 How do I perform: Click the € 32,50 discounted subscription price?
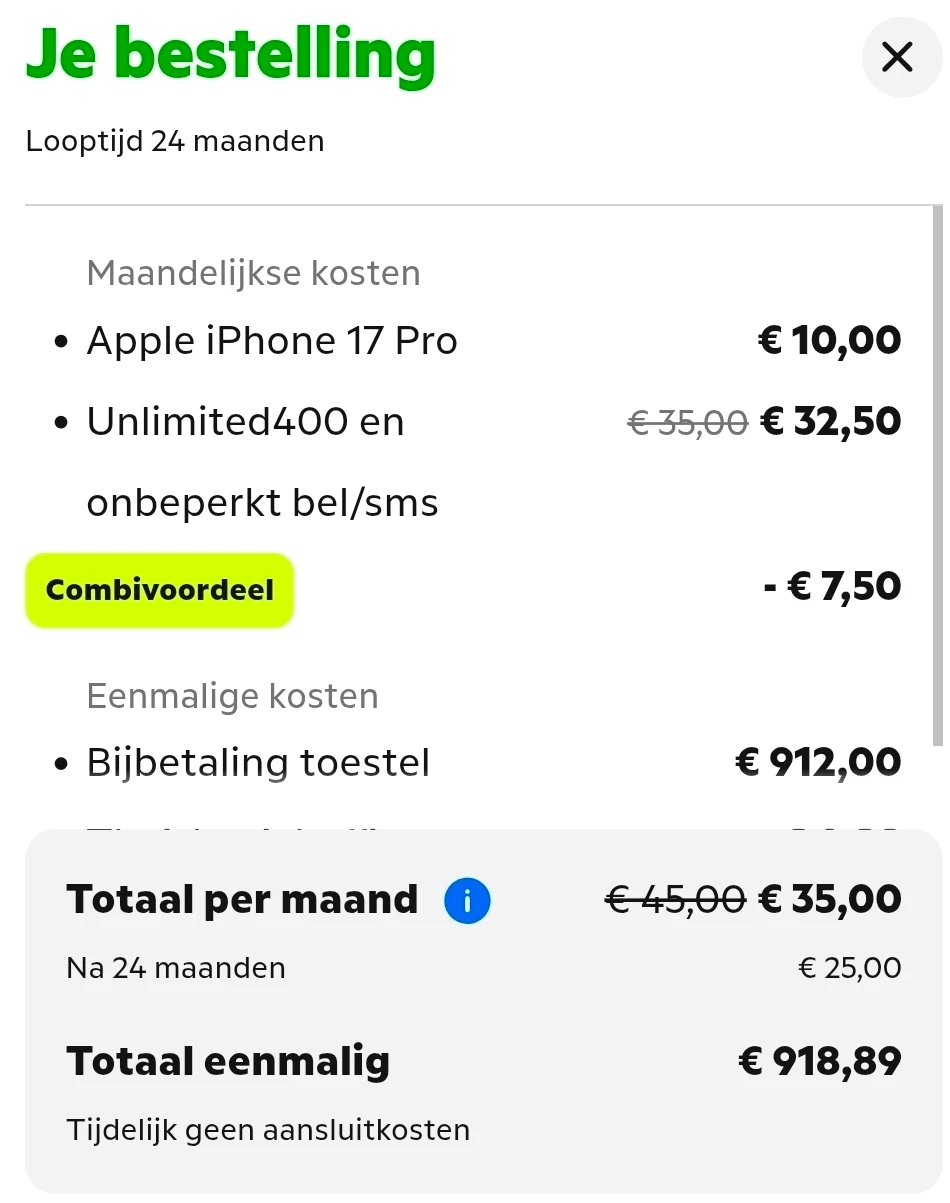[830, 422]
